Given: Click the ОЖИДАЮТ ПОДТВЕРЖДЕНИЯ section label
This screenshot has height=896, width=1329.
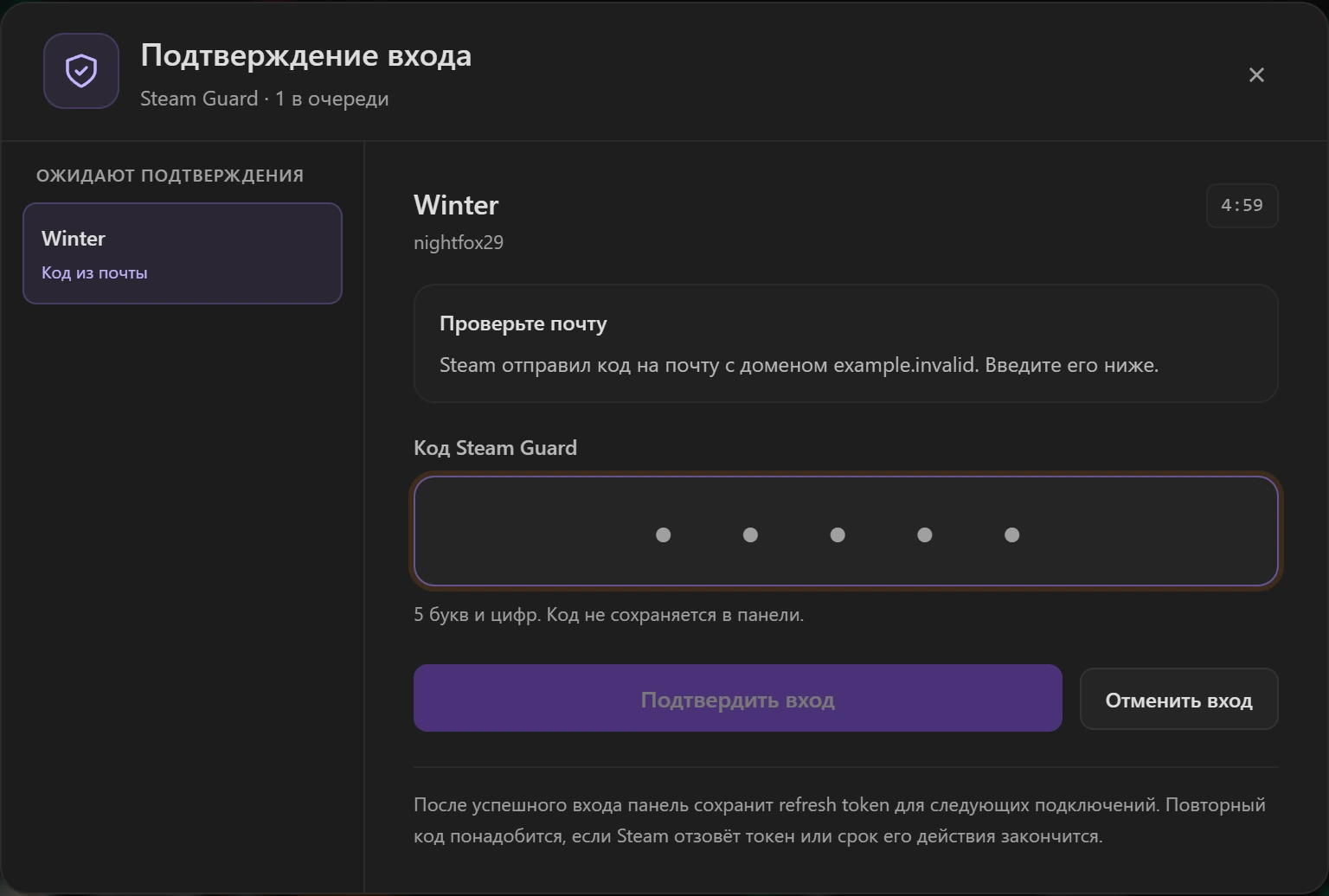Looking at the screenshot, I should tap(170, 176).
